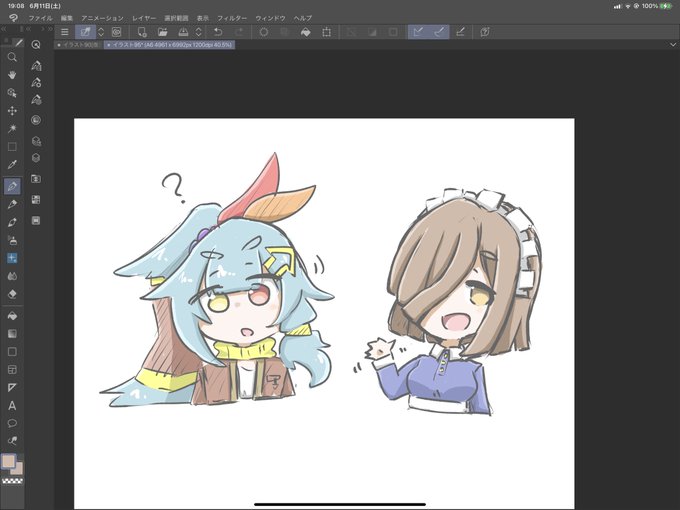Screen dimensions: 680x510
Task: Fill with the command bar bucket icon
Action: [x=306, y=32]
